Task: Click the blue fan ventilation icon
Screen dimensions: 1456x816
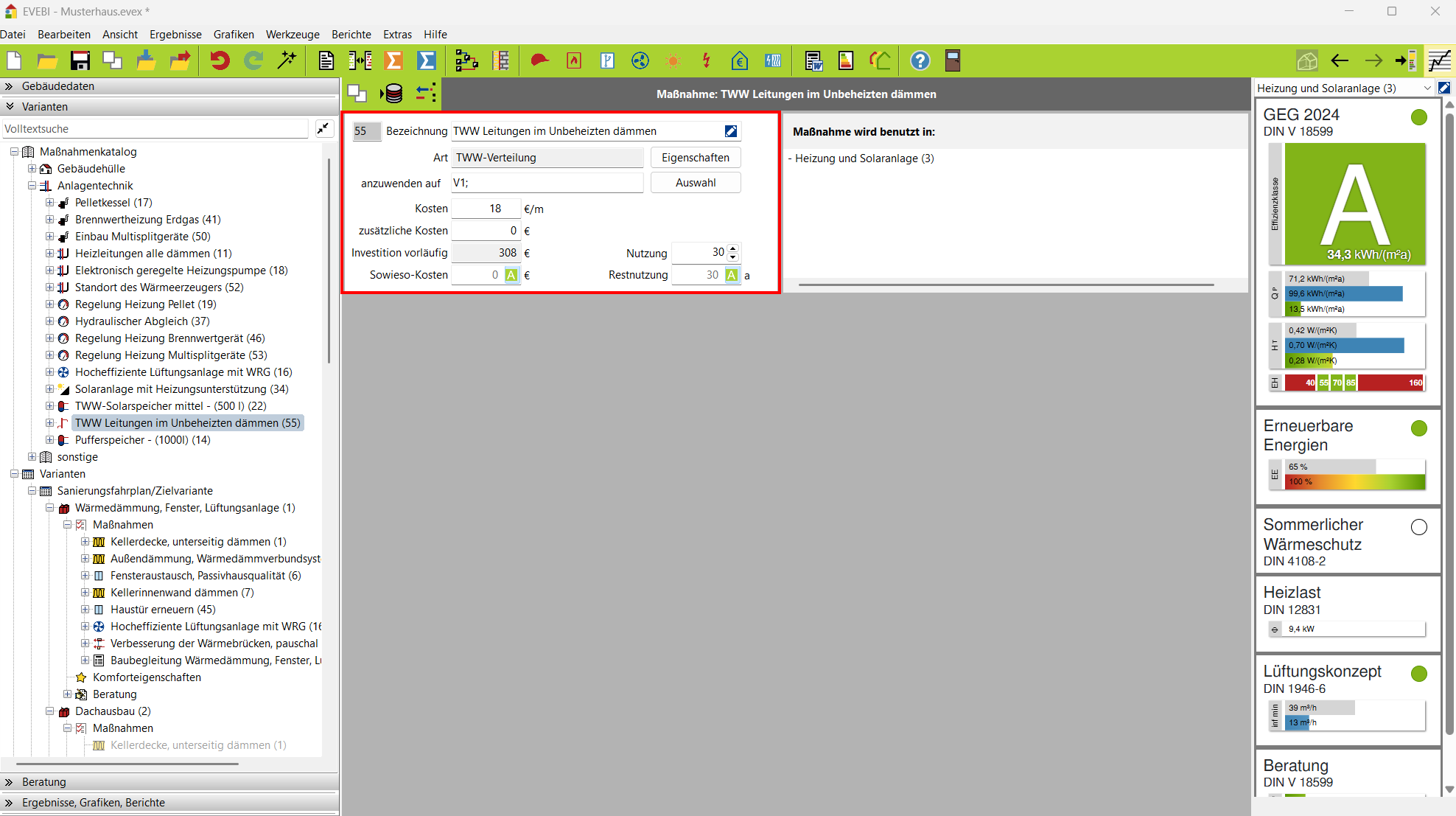Action: 640,60
